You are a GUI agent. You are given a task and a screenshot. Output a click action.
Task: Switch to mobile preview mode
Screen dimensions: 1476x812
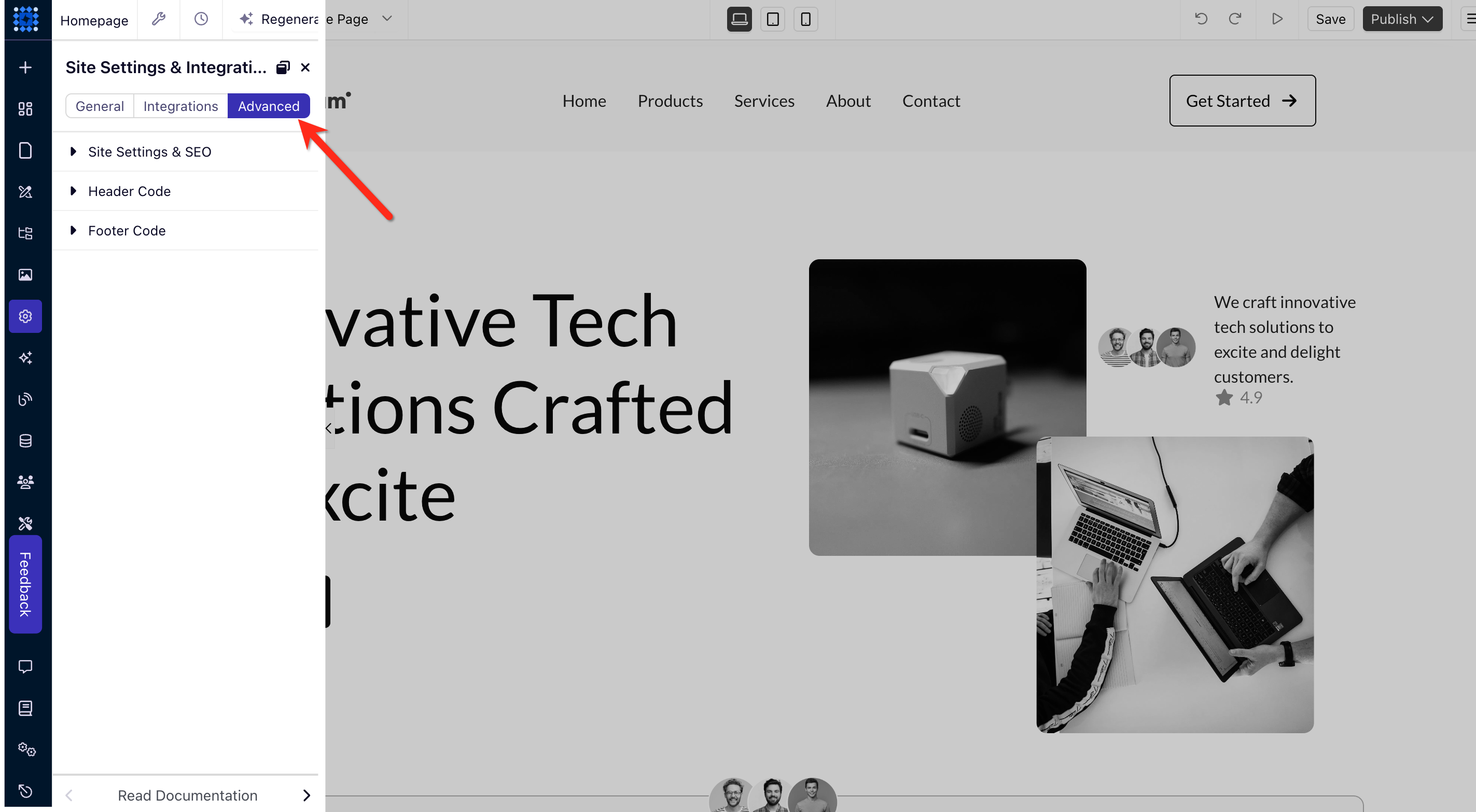[x=805, y=19]
